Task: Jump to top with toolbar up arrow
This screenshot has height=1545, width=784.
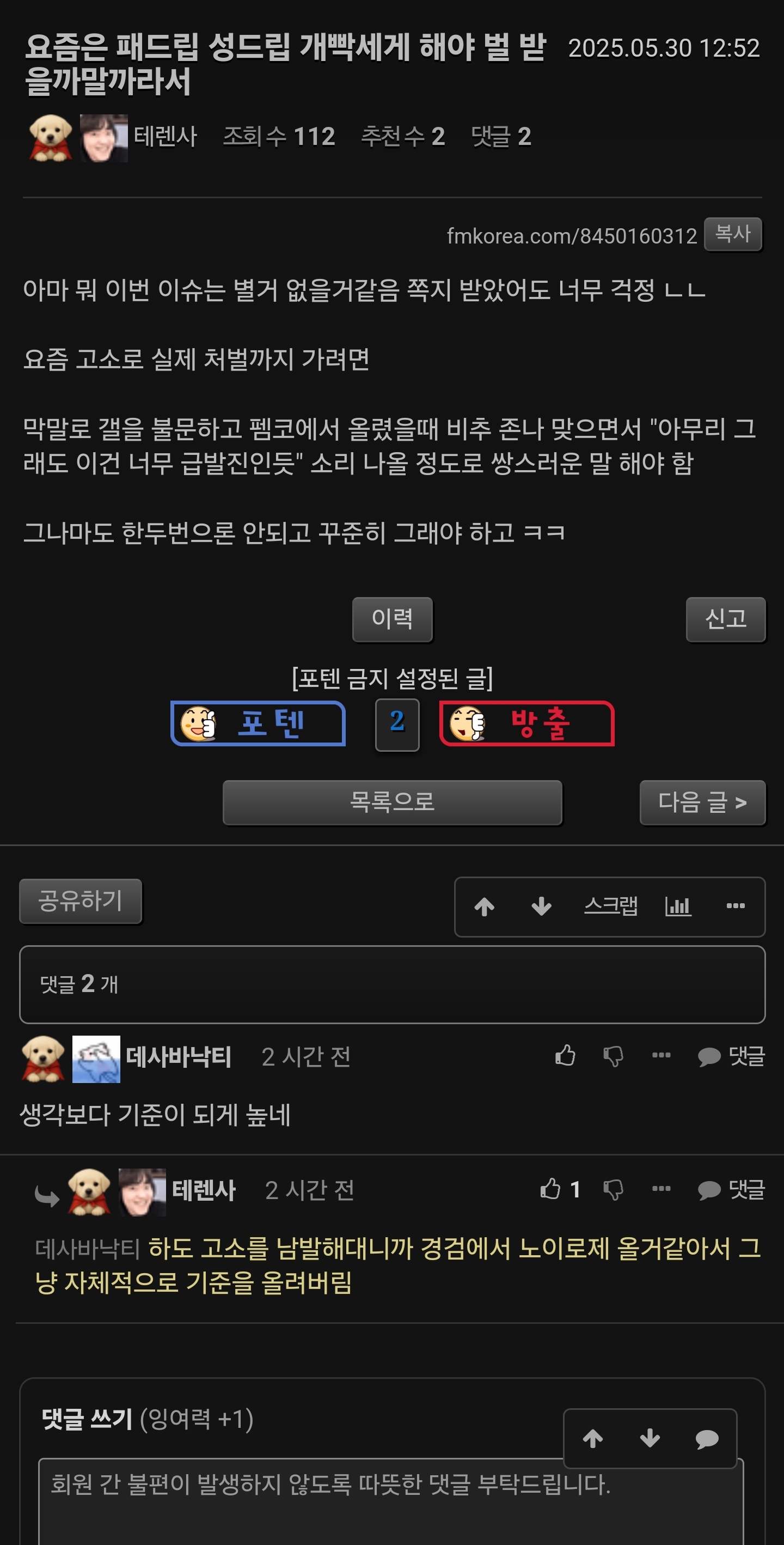Action: (485, 907)
